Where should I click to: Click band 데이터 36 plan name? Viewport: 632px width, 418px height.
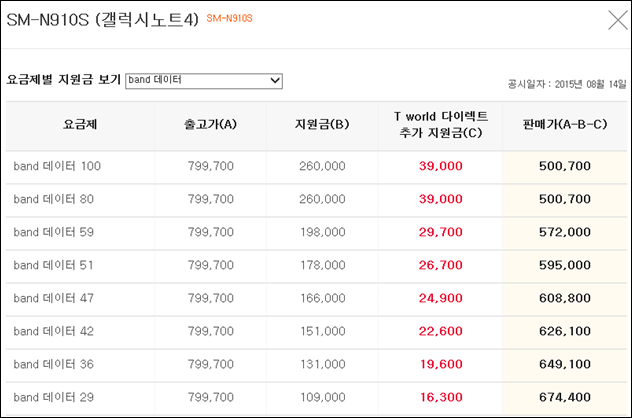54,364
